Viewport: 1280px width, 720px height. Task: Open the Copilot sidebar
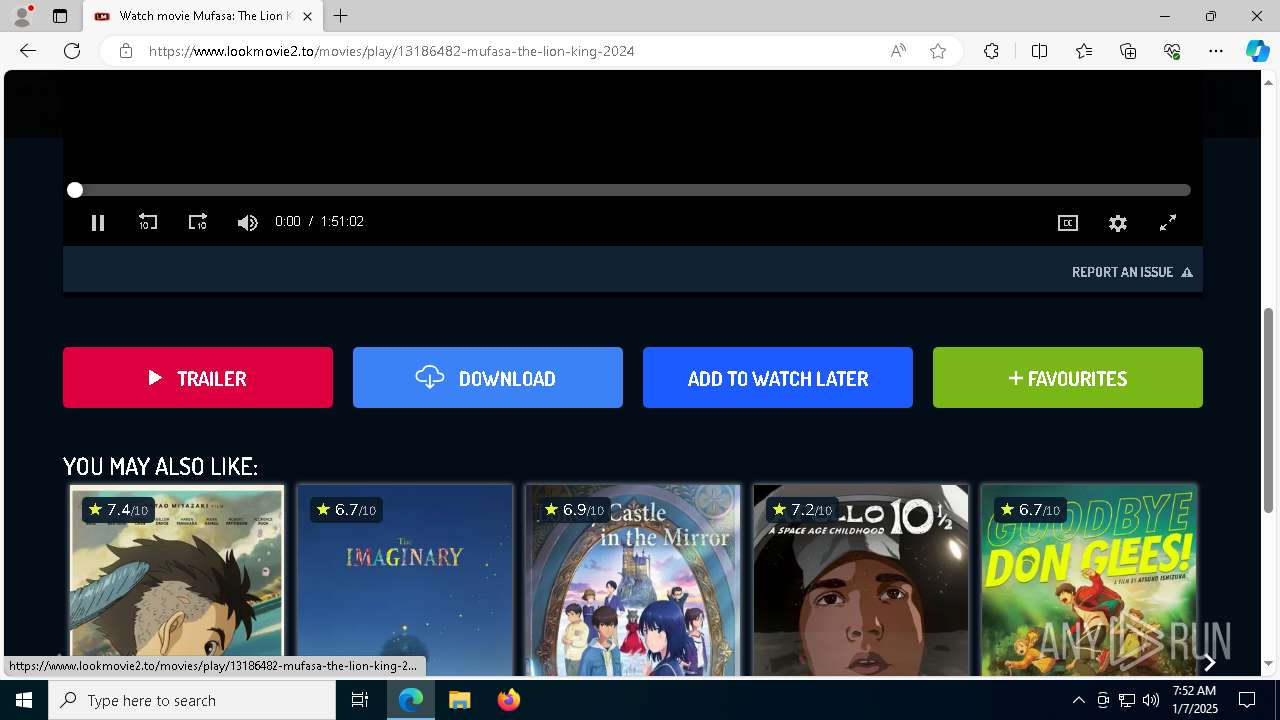pyautogui.click(x=1257, y=51)
